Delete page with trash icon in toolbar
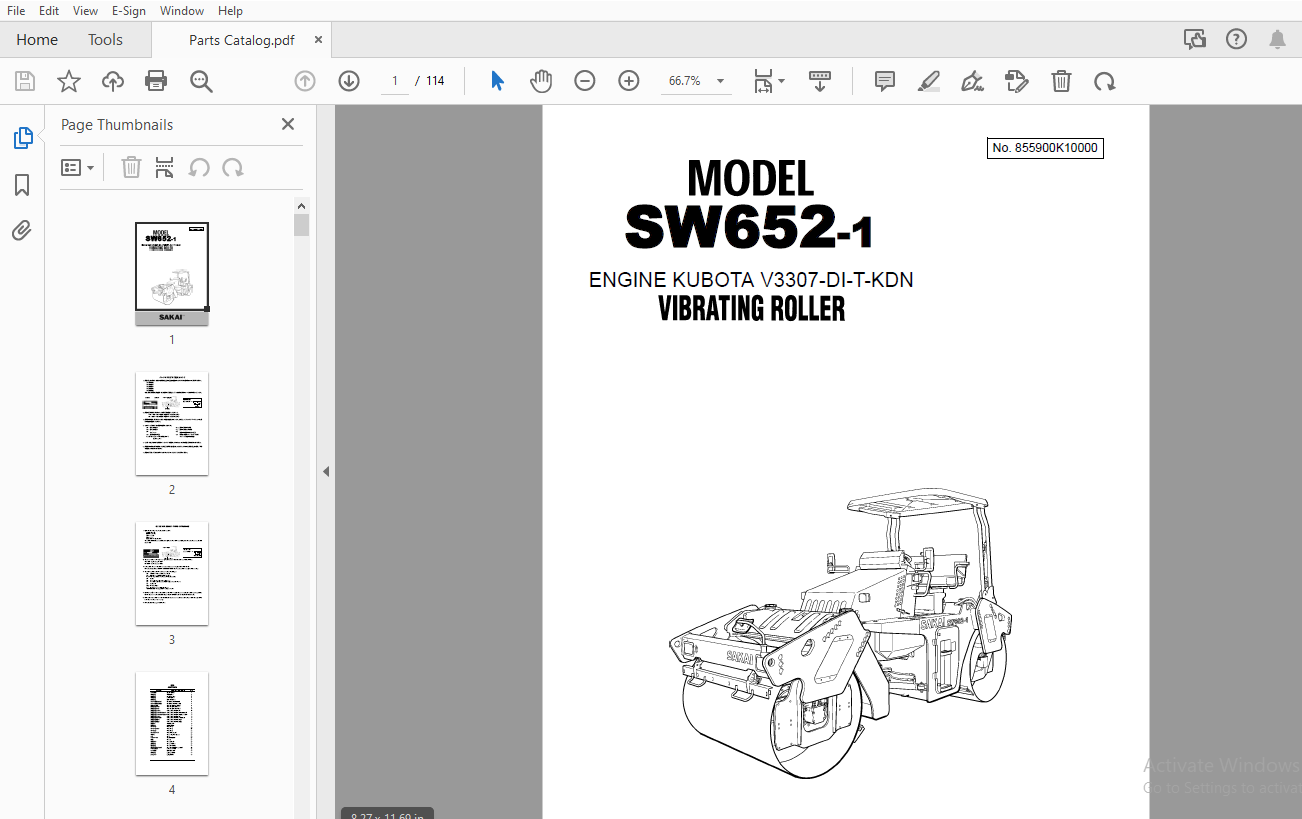The height and width of the screenshot is (819, 1302). pyautogui.click(x=1061, y=81)
